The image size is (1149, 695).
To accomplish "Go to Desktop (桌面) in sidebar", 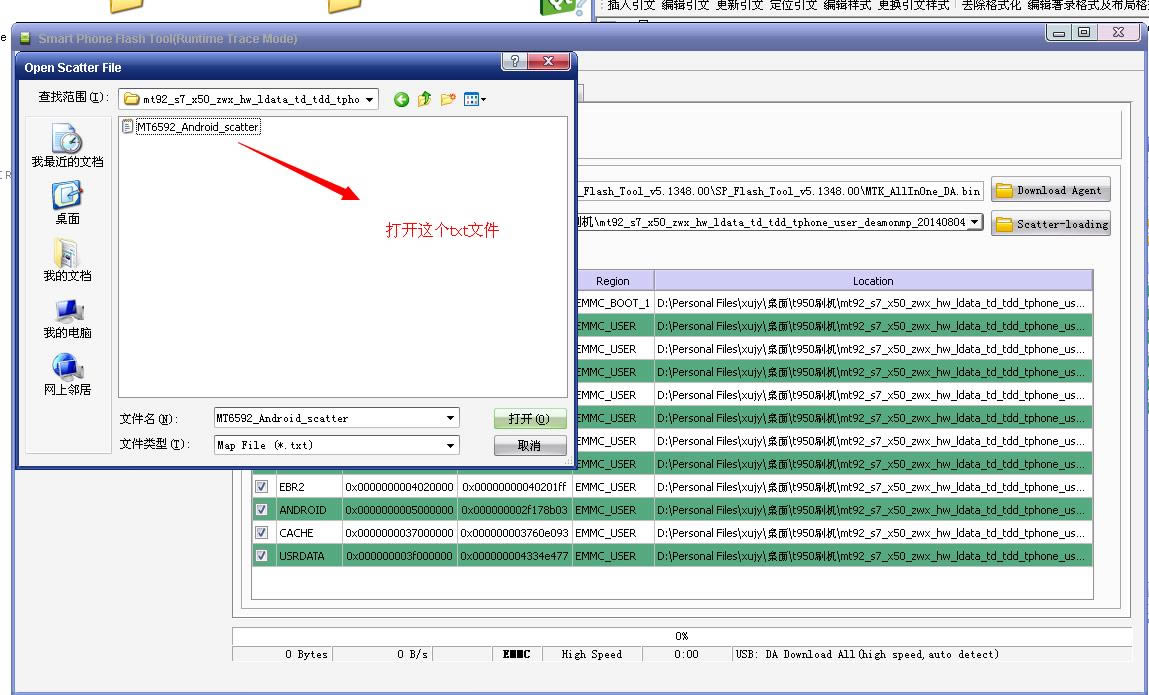I will click(67, 202).
